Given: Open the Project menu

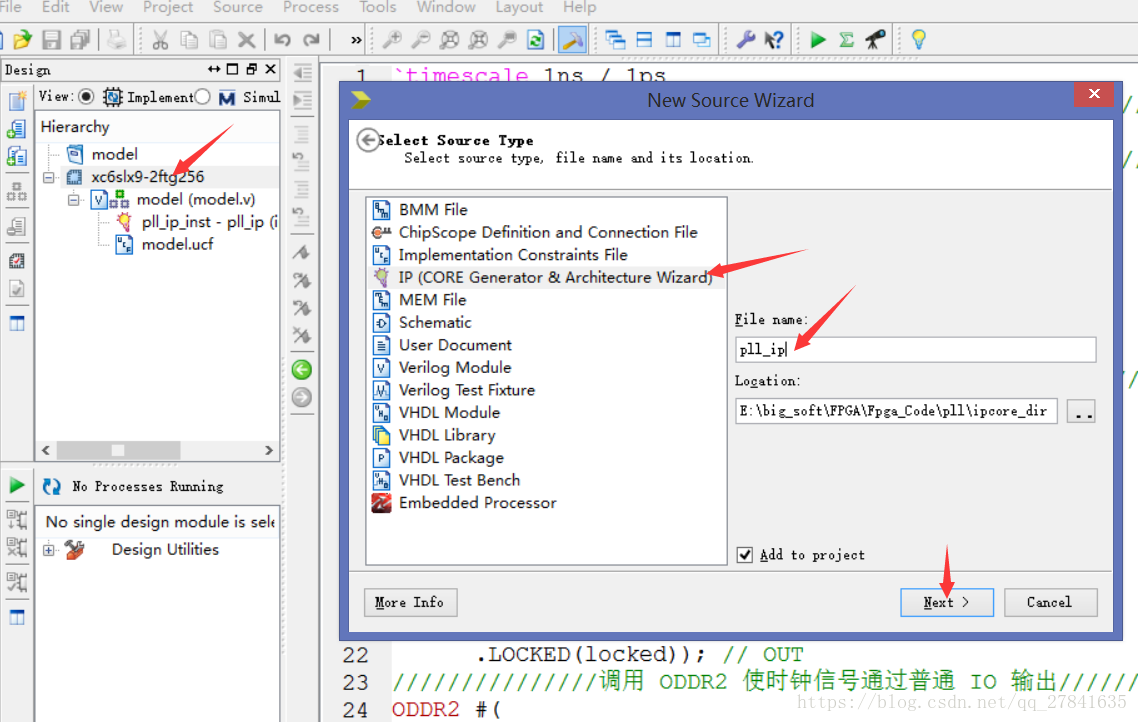Looking at the screenshot, I should [x=168, y=7].
